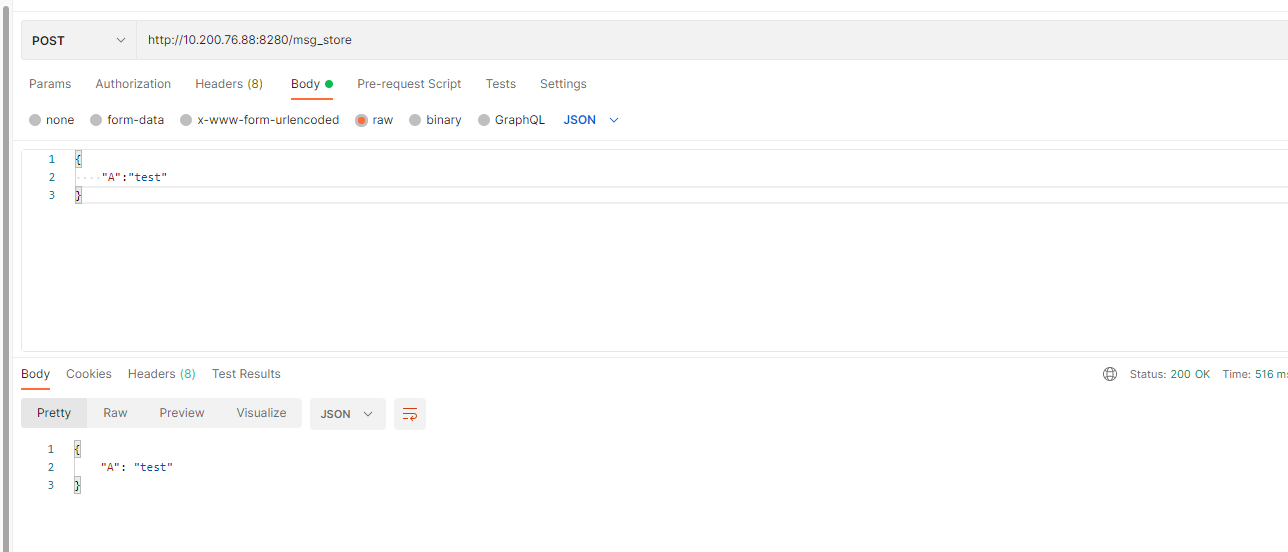Open the response Headers (8) tab

tap(162, 374)
